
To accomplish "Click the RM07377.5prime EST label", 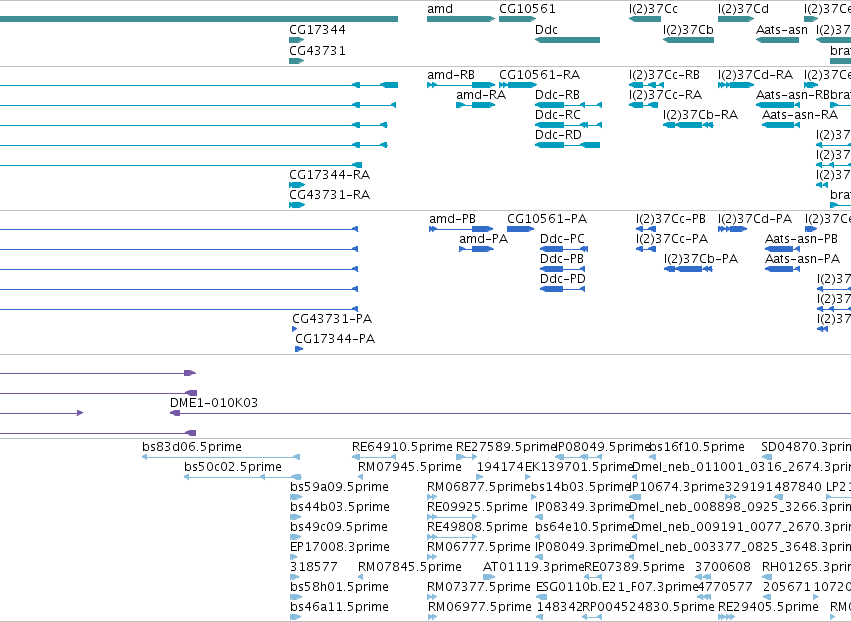I will [x=479, y=587].
